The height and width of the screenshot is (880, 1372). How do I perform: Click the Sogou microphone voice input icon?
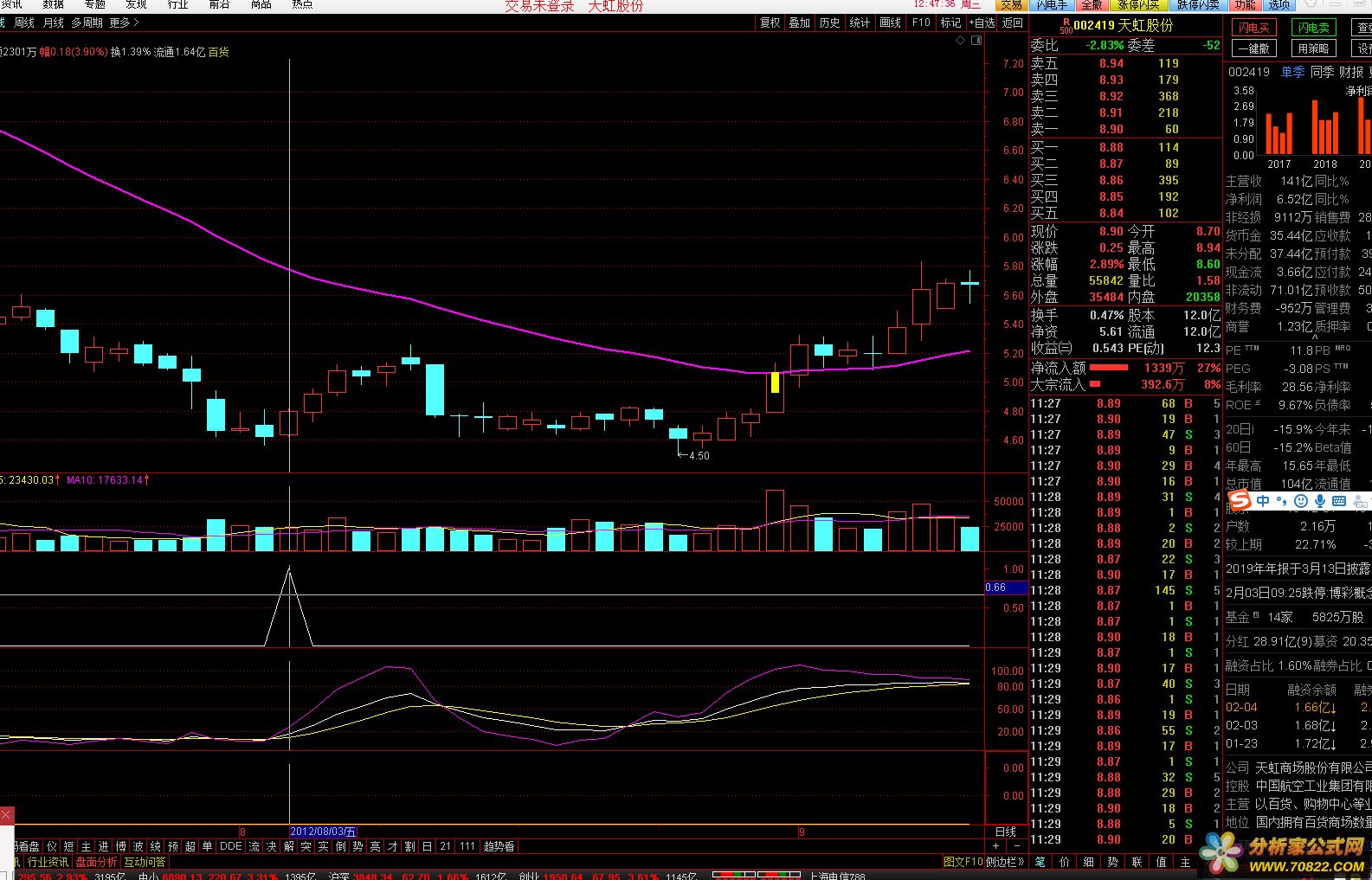1320,501
